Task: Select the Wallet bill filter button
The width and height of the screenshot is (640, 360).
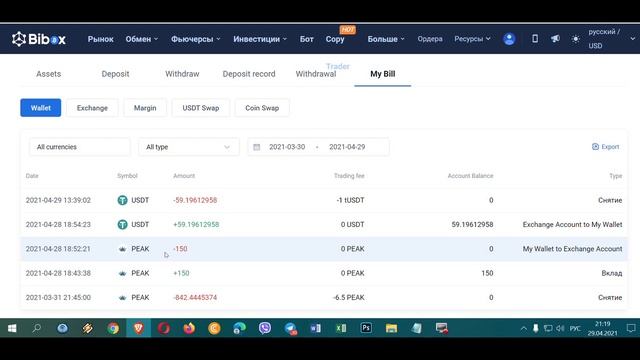Action: 41,108
